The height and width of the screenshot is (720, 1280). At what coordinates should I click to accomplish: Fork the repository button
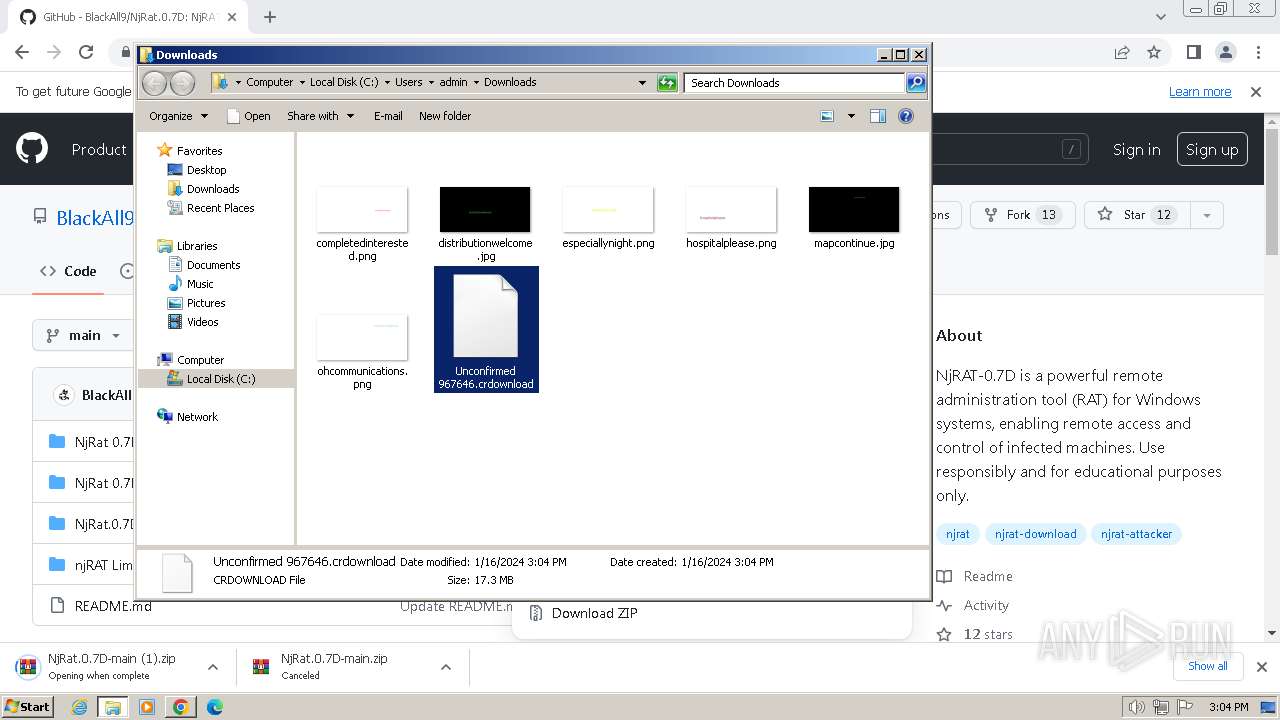[x=1022, y=215]
